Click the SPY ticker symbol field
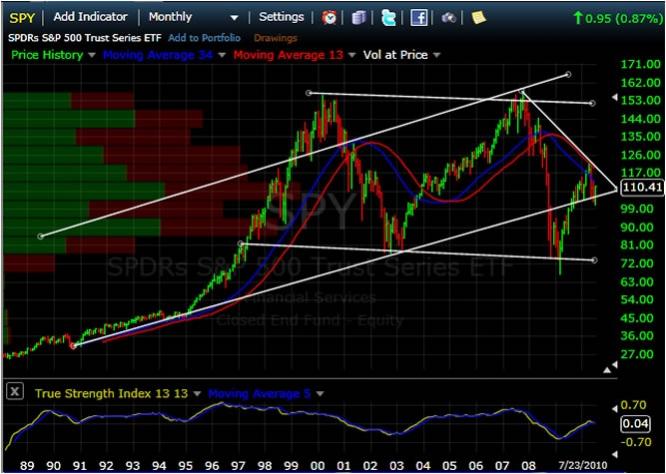This screenshot has width=666, height=474. (x=23, y=17)
